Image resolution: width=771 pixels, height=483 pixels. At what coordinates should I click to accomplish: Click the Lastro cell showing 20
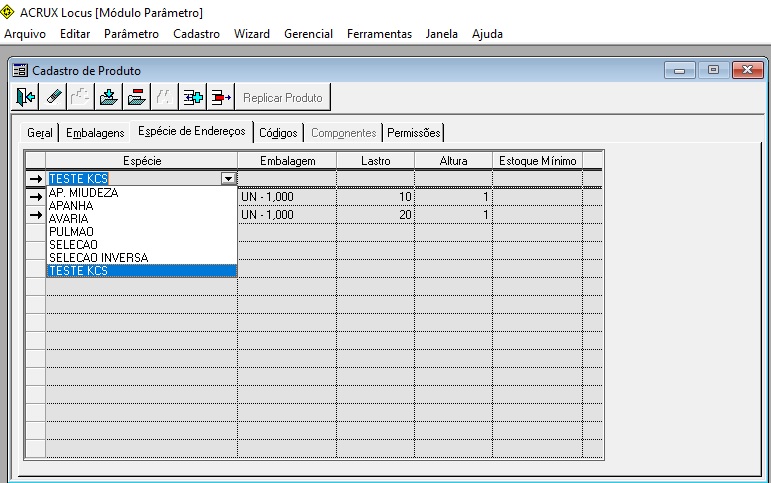click(x=376, y=215)
